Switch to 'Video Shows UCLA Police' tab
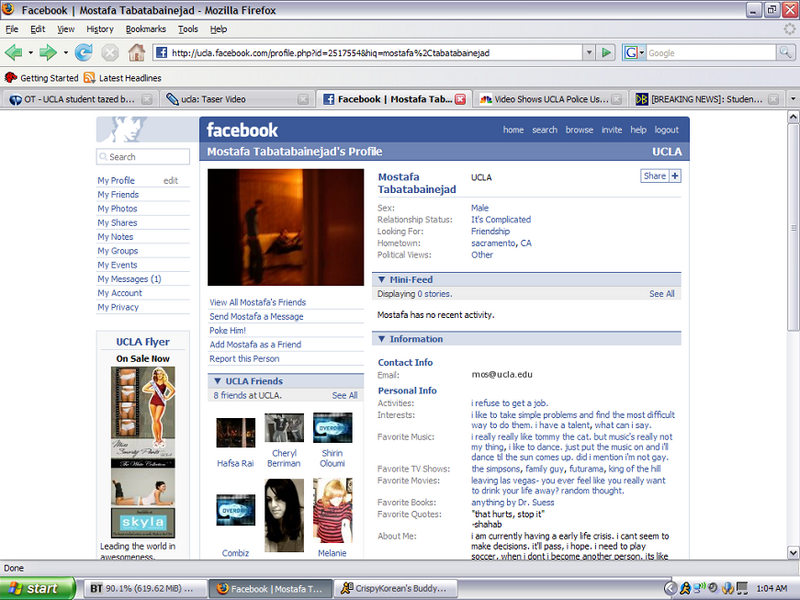This screenshot has width=800, height=600. pyautogui.click(x=550, y=99)
